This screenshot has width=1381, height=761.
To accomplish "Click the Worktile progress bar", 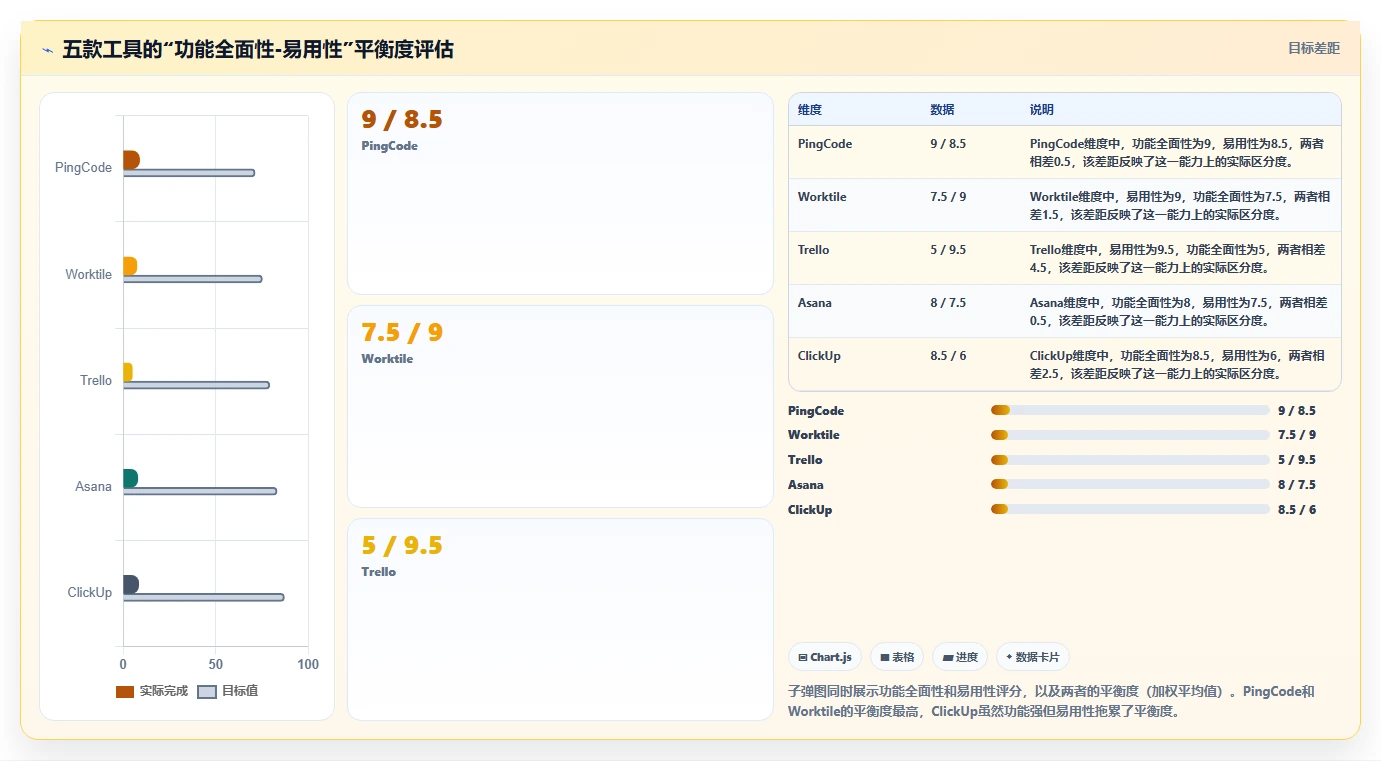I will pos(1130,435).
